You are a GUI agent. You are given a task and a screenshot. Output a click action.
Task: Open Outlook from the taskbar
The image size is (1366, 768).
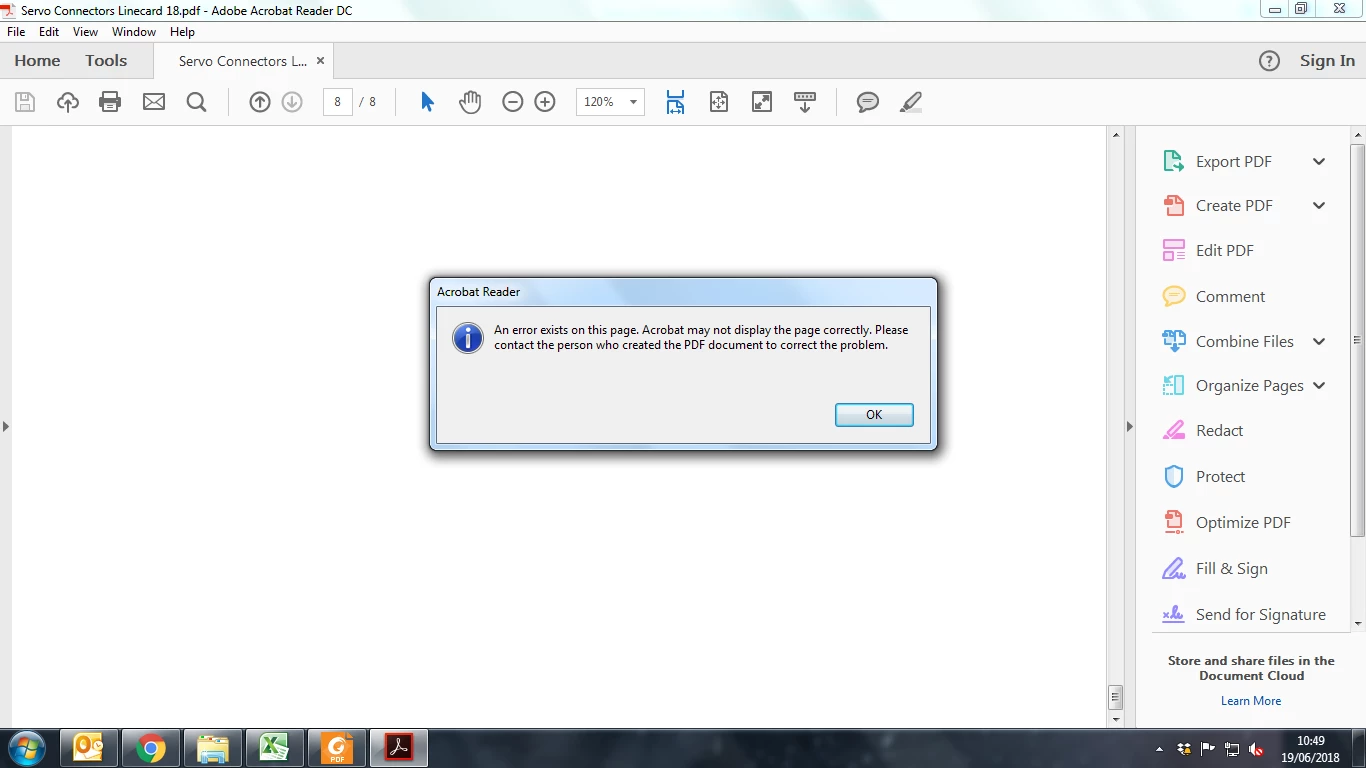pos(88,748)
